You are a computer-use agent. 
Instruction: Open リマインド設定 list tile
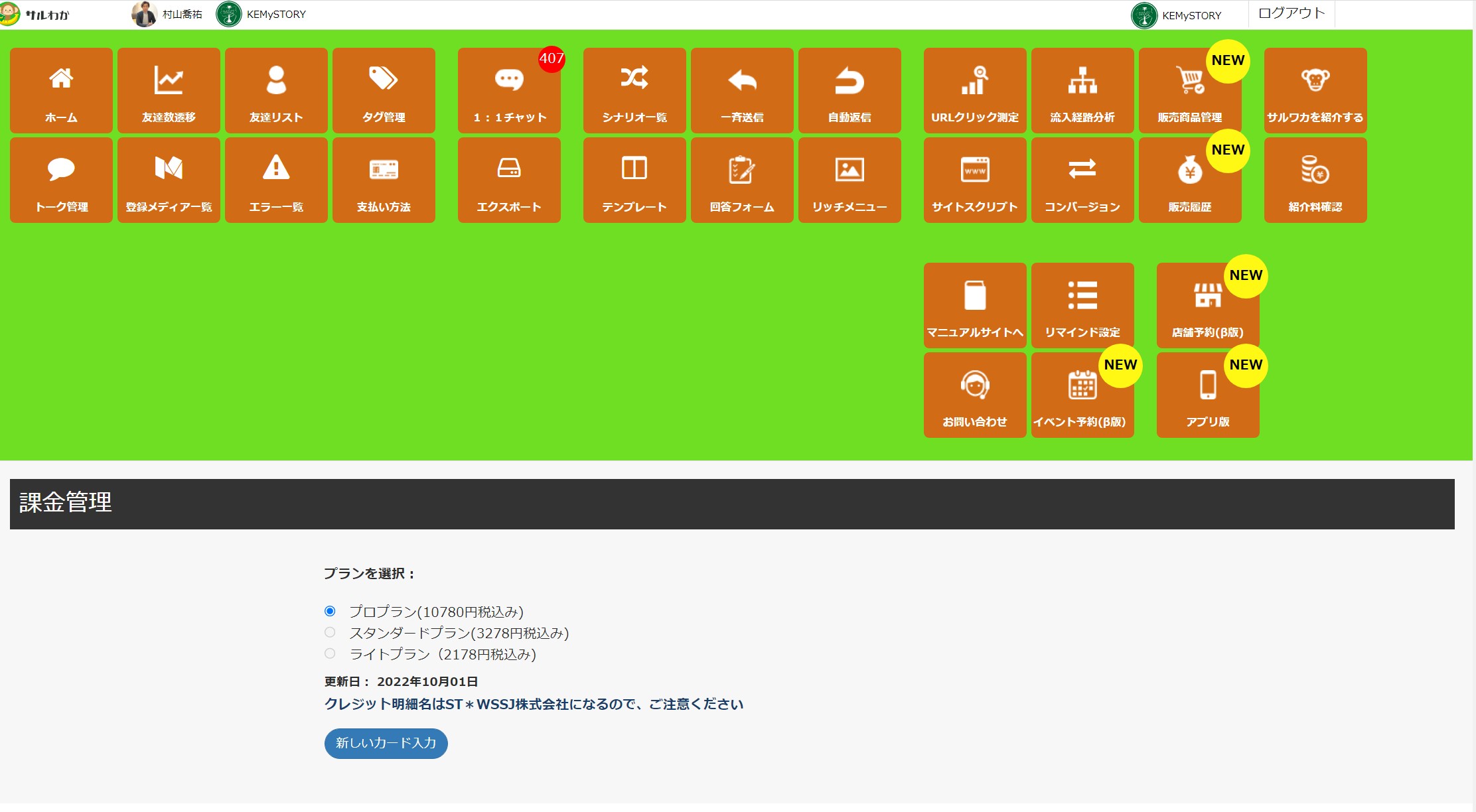point(1082,305)
